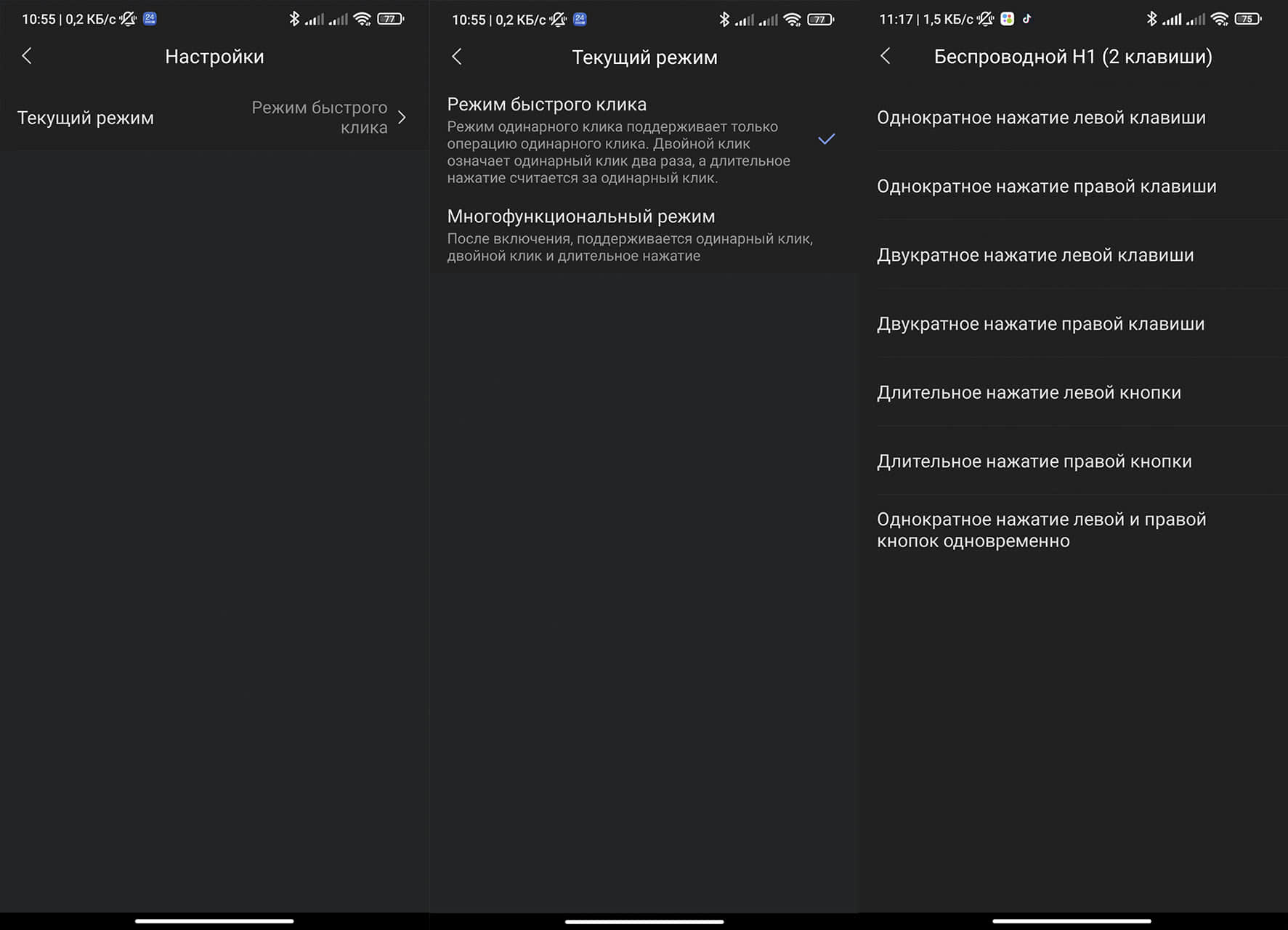Tap the blue checkmark for quick click mode
This screenshot has height=930, width=1288.
click(826, 139)
